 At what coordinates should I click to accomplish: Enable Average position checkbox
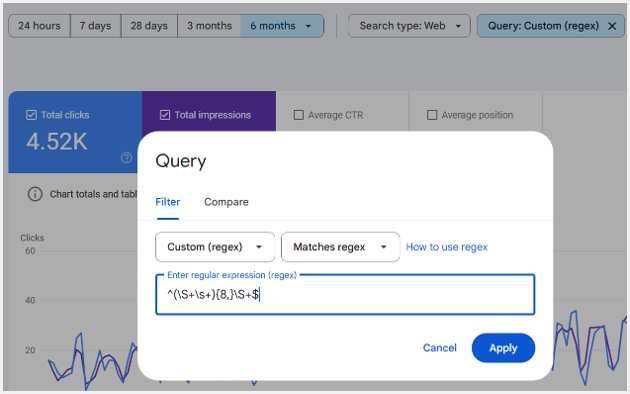(x=432, y=115)
